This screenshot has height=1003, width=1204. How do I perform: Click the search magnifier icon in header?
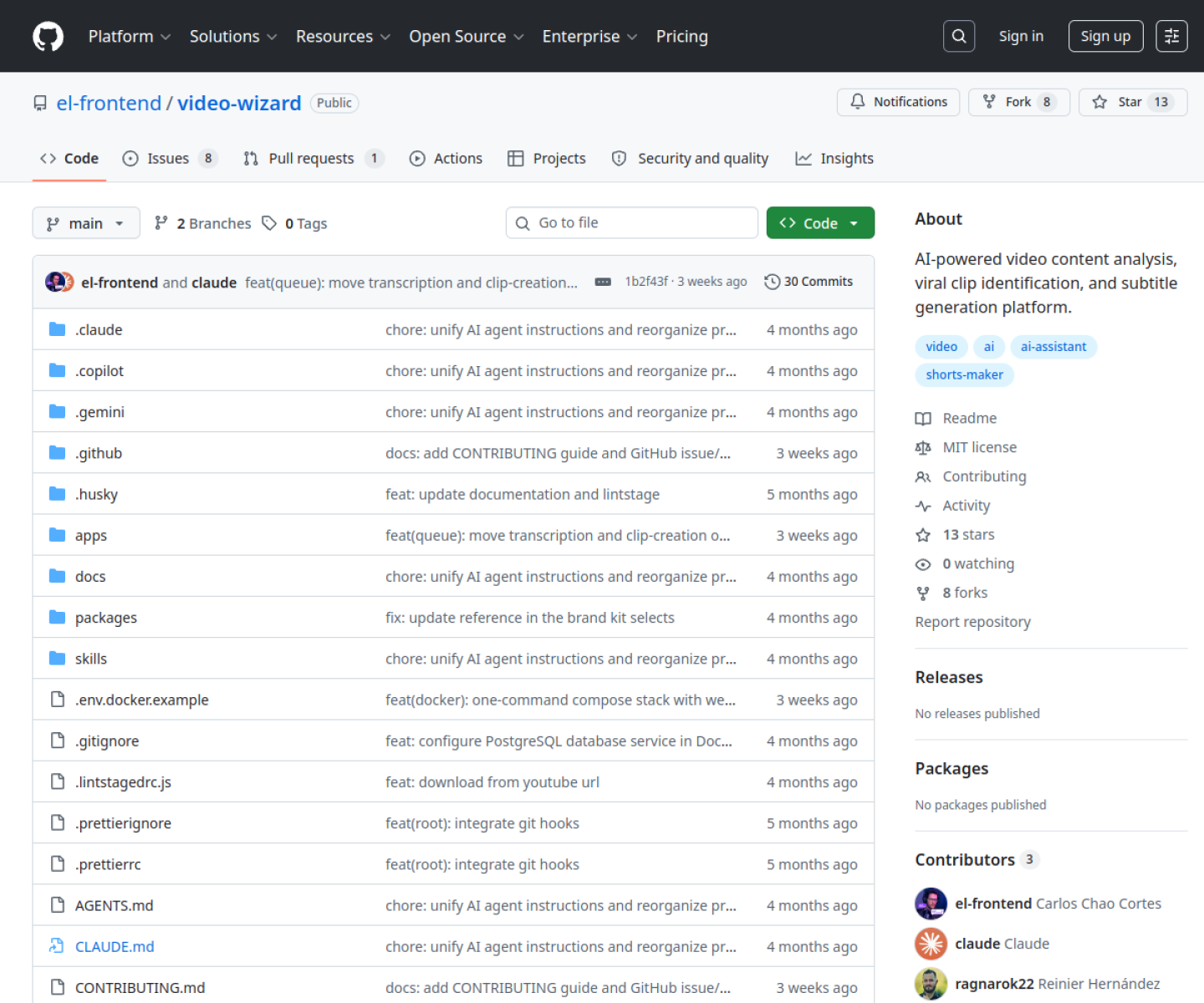click(959, 36)
